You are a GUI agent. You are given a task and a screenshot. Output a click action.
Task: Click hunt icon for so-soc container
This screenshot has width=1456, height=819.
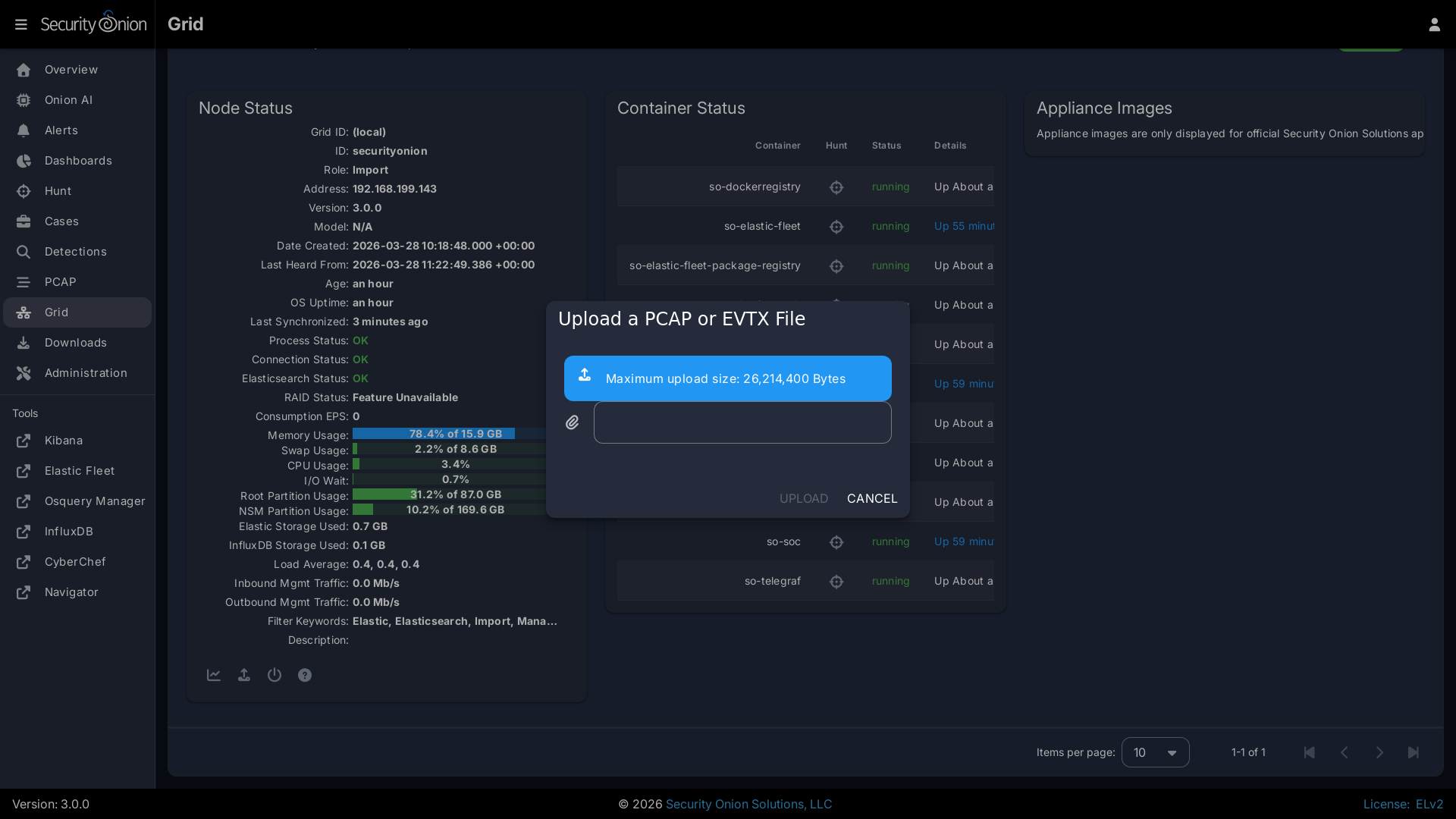click(836, 542)
